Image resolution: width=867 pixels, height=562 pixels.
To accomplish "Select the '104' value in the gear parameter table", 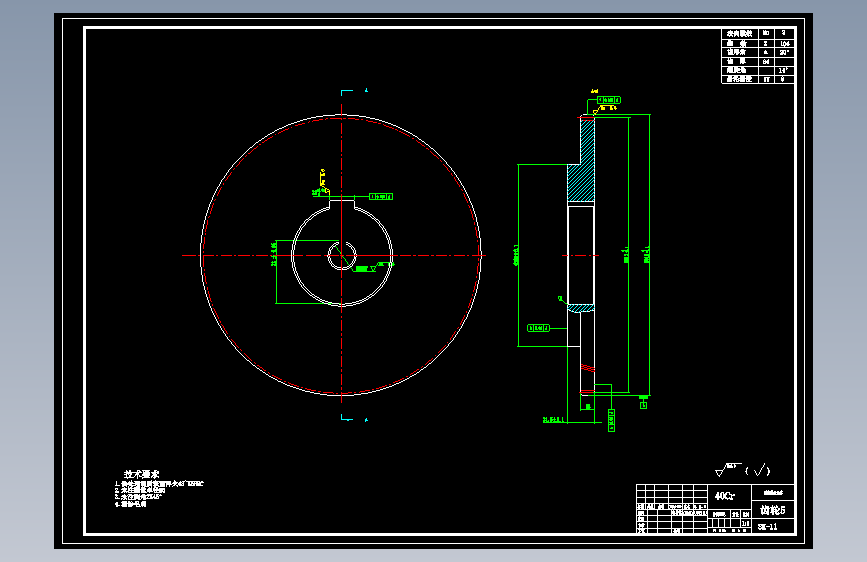I will (x=785, y=43).
